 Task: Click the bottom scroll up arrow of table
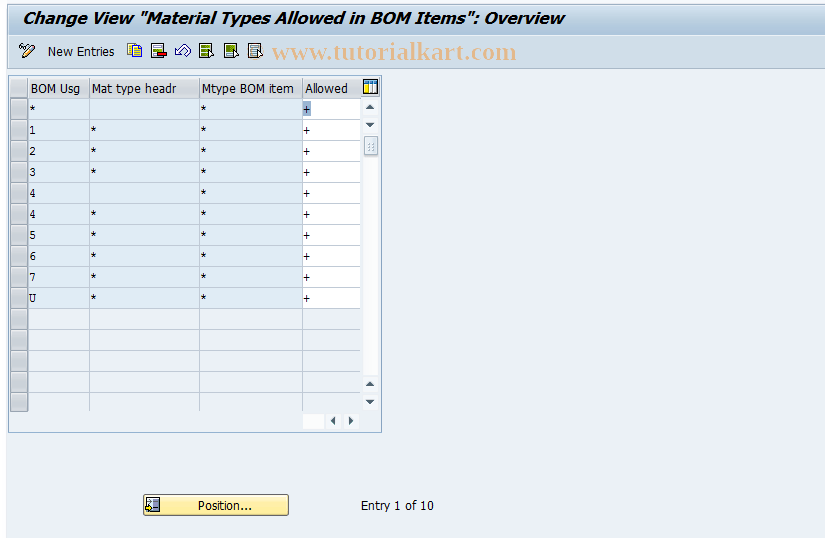tap(370, 384)
